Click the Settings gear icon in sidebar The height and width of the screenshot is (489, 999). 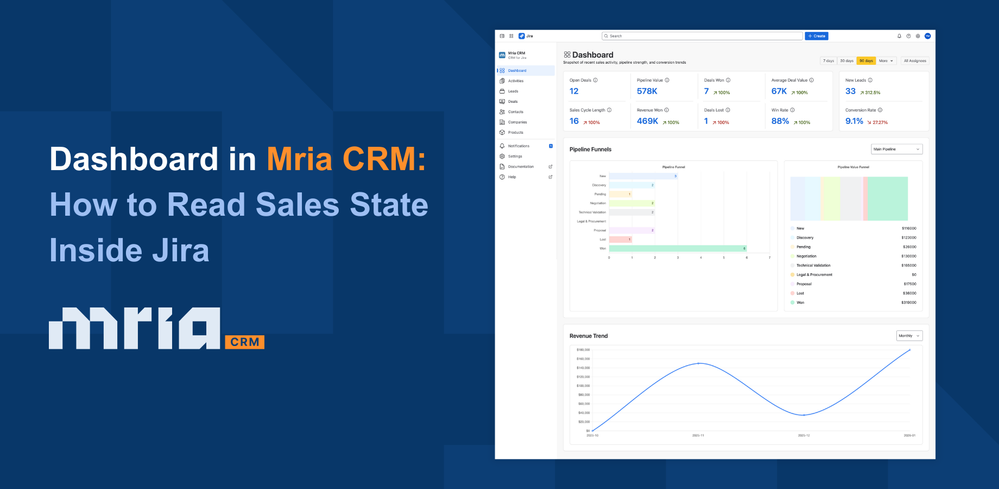tap(502, 156)
